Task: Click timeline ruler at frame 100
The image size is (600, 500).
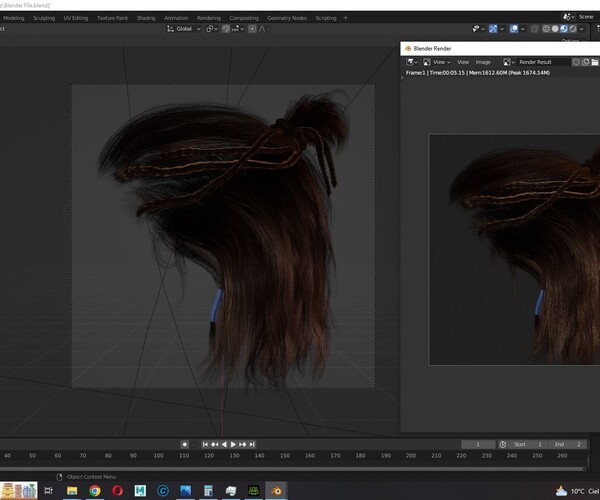Action: [x=158, y=456]
